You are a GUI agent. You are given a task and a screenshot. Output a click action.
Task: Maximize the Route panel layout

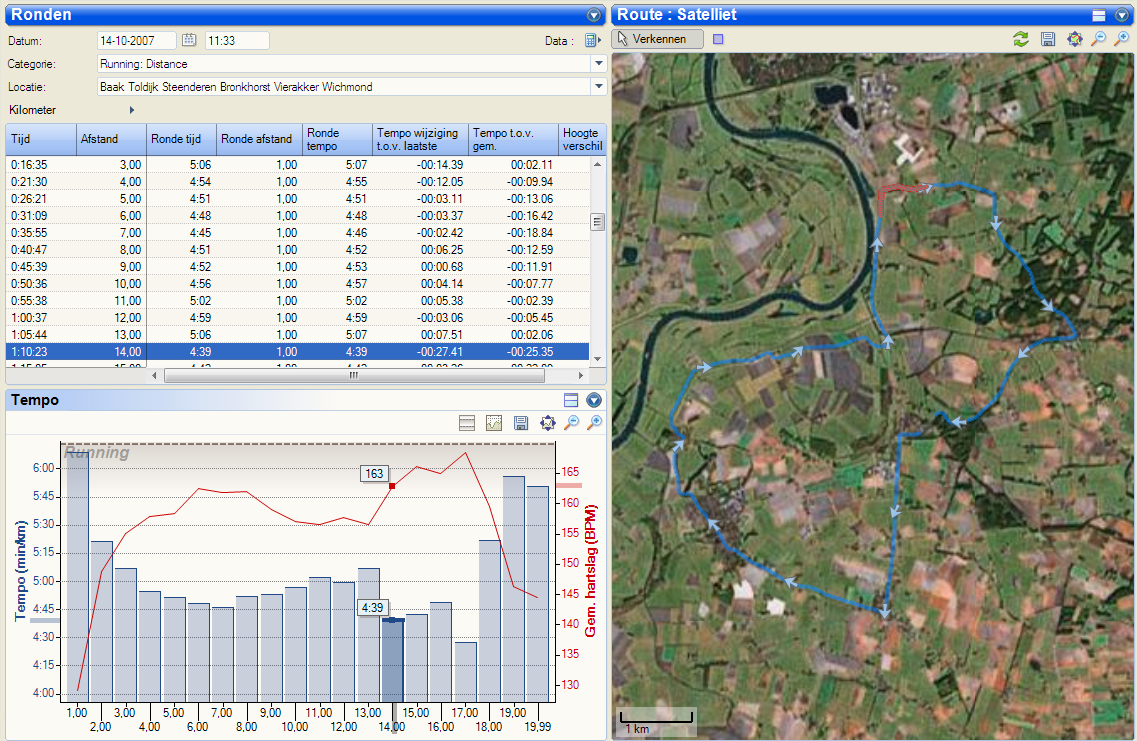coord(1098,15)
